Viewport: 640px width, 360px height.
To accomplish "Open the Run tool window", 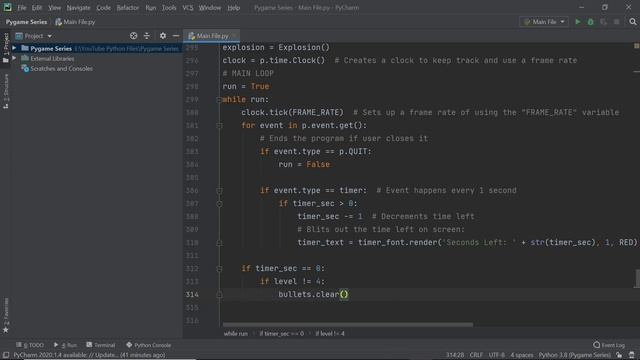I will (x=65, y=345).
